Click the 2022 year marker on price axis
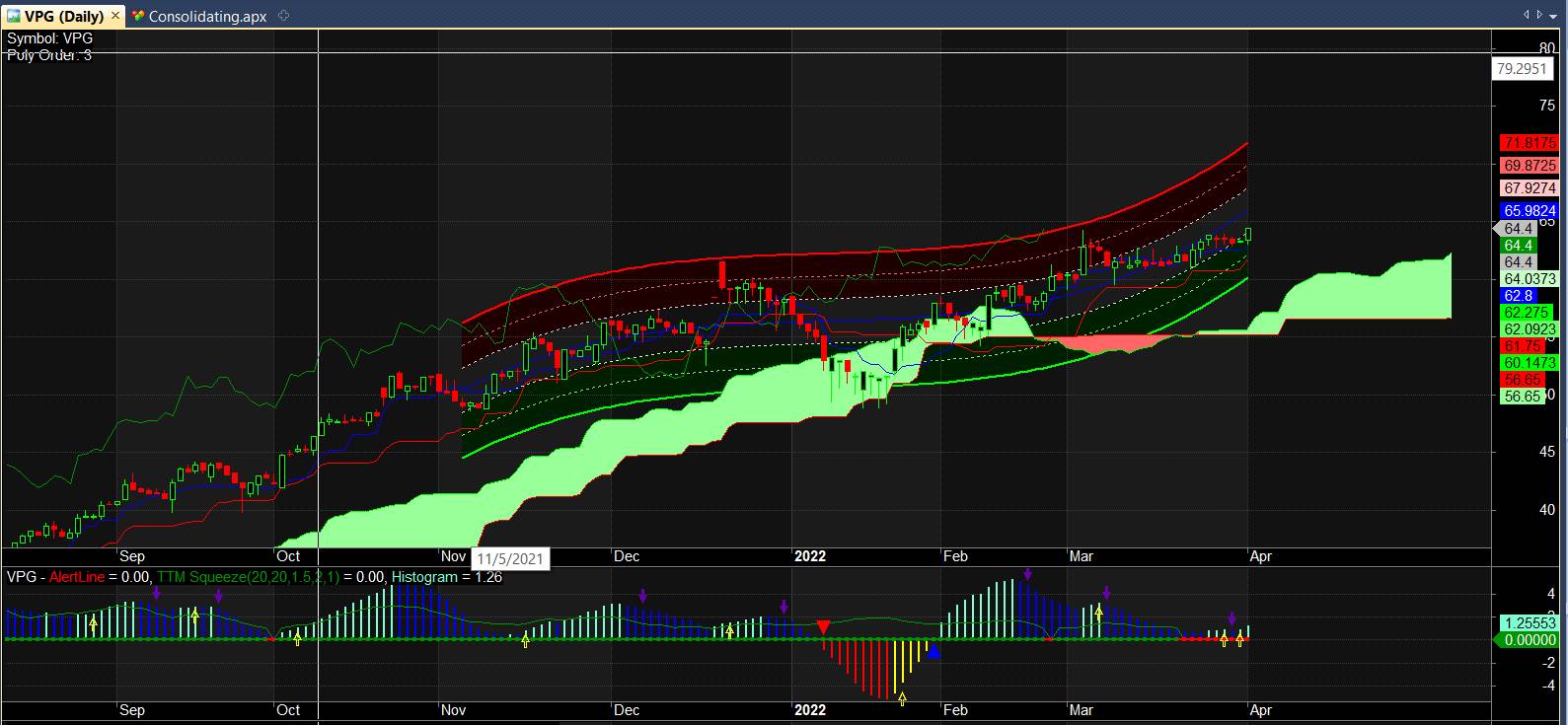The image size is (1568, 725). click(810, 556)
